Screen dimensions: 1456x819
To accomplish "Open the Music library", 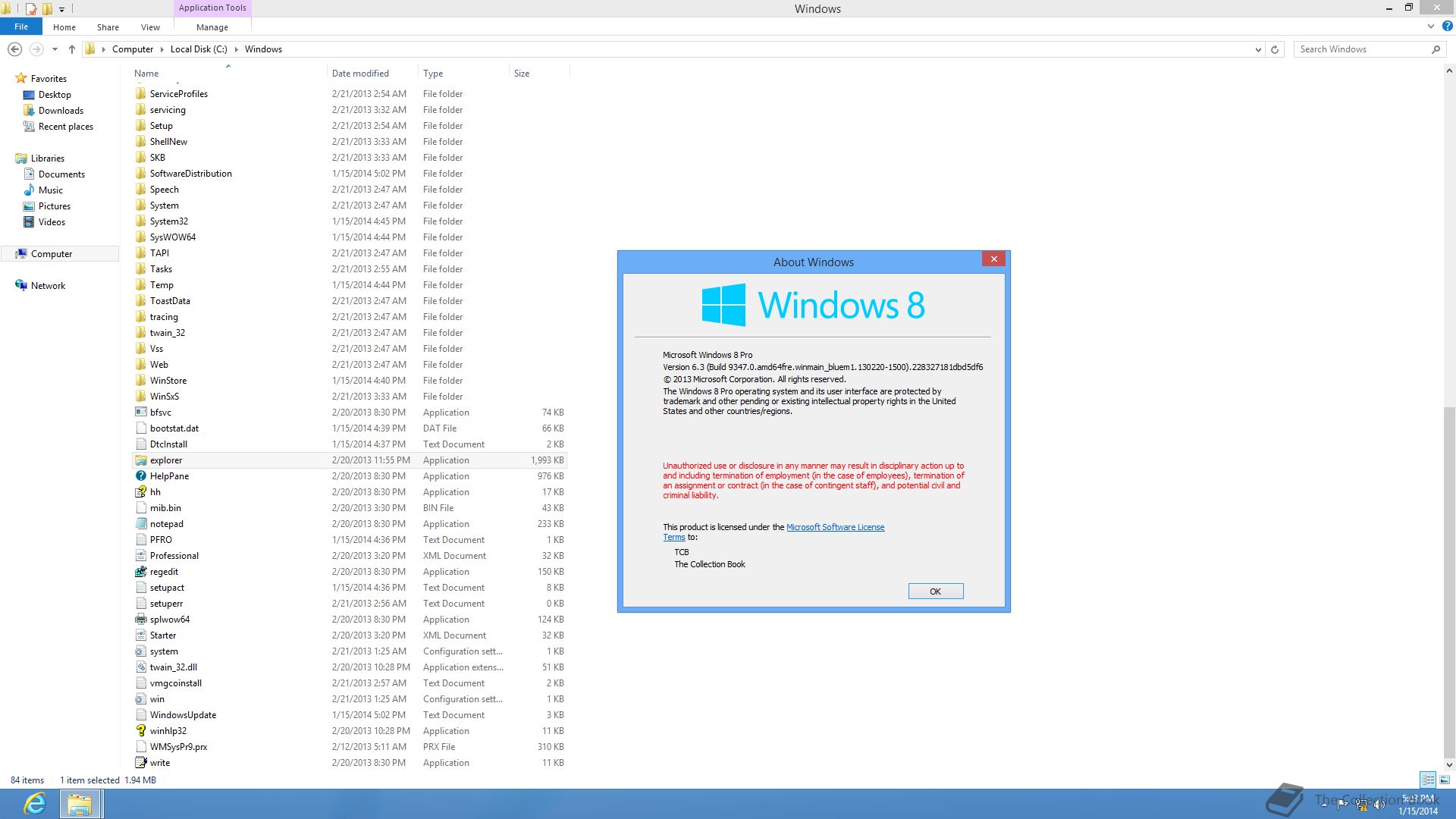I will [x=50, y=190].
